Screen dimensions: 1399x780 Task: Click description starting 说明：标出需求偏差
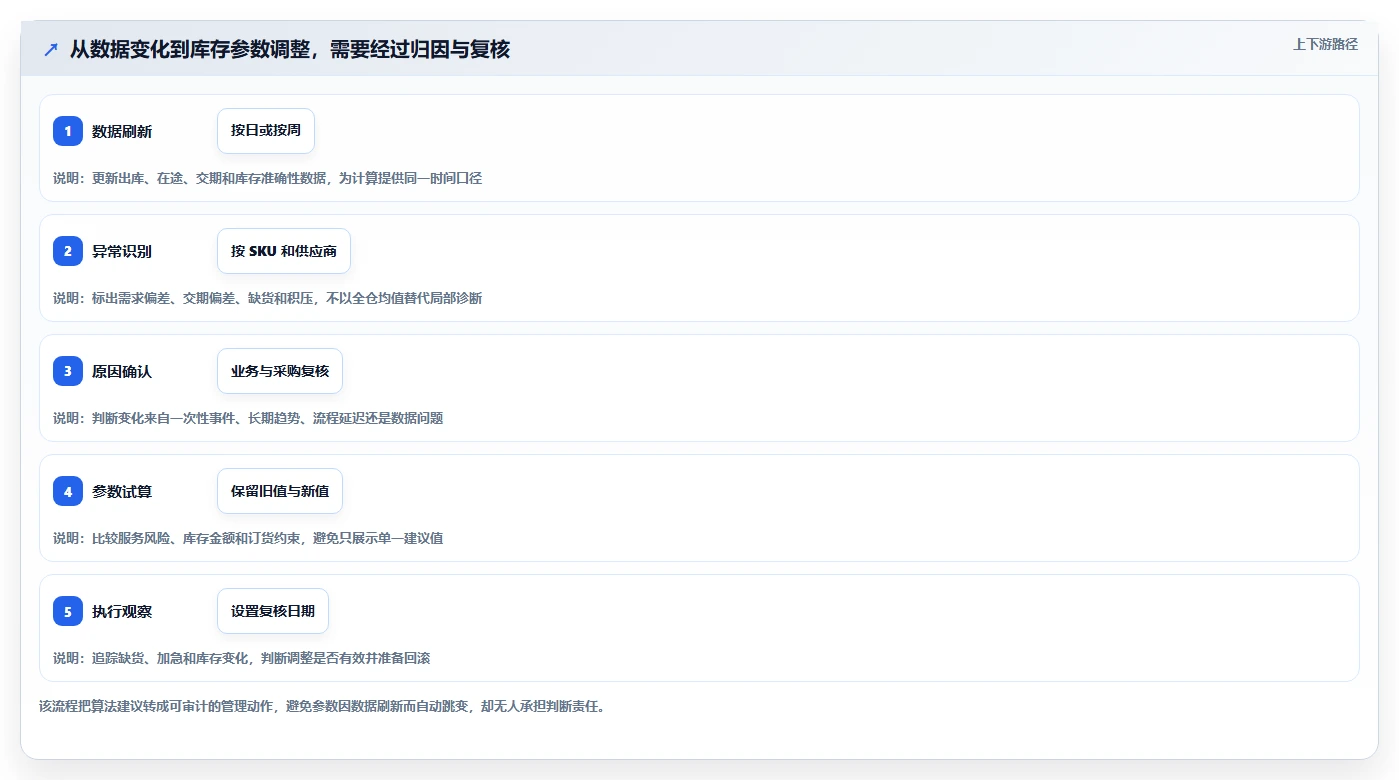click(268, 298)
